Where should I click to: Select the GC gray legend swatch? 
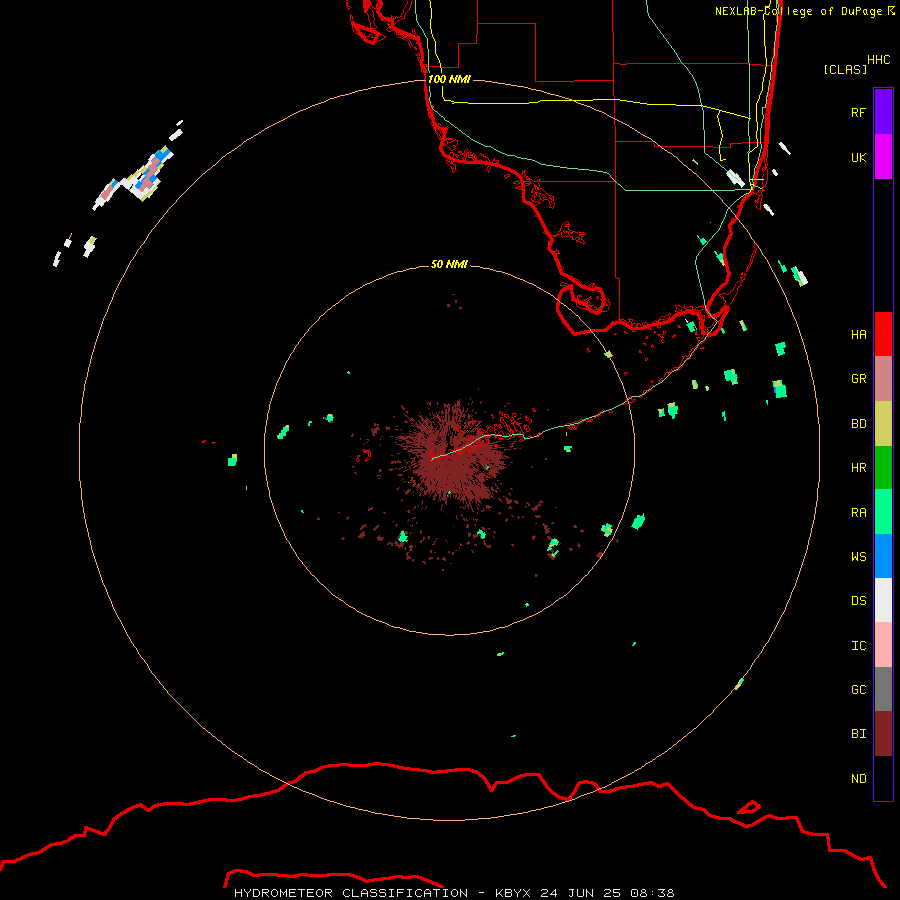(x=883, y=689)
